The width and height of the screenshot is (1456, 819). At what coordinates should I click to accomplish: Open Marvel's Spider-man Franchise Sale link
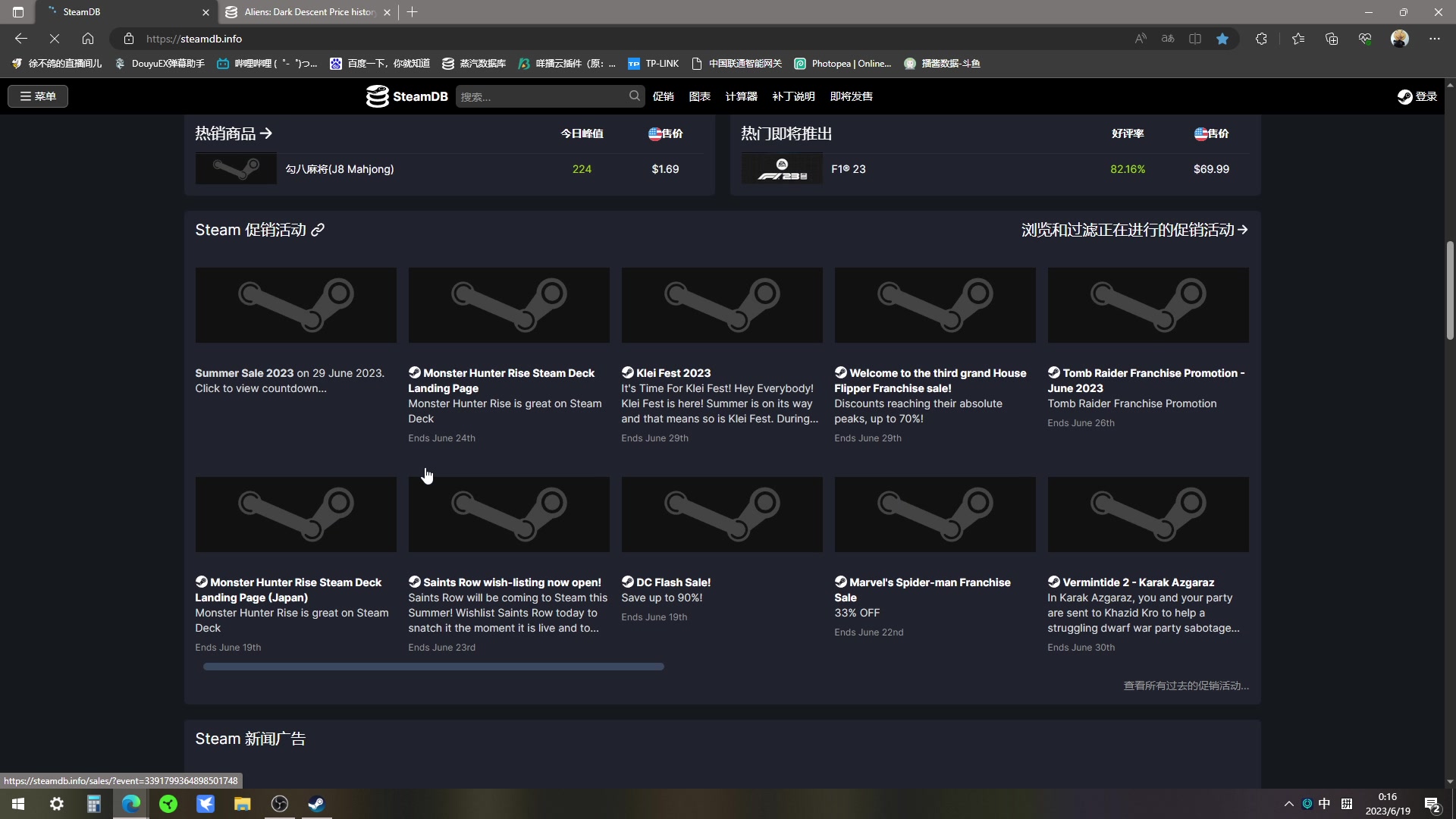922,589
